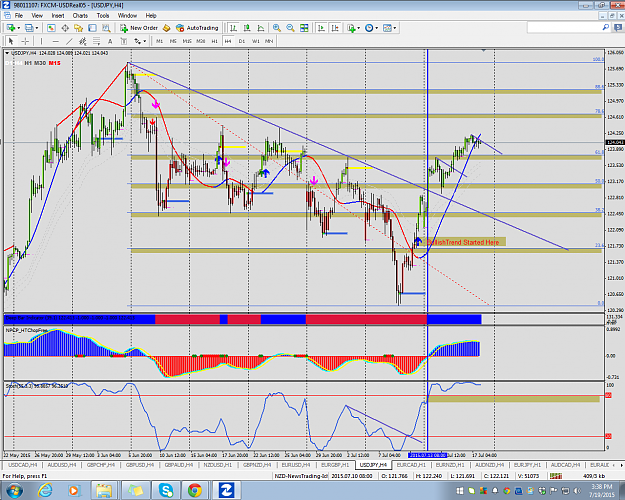Expand the New Chart dropdown arrow
The width and height of the screenshot is (625, 500).
tap(18, 28)
